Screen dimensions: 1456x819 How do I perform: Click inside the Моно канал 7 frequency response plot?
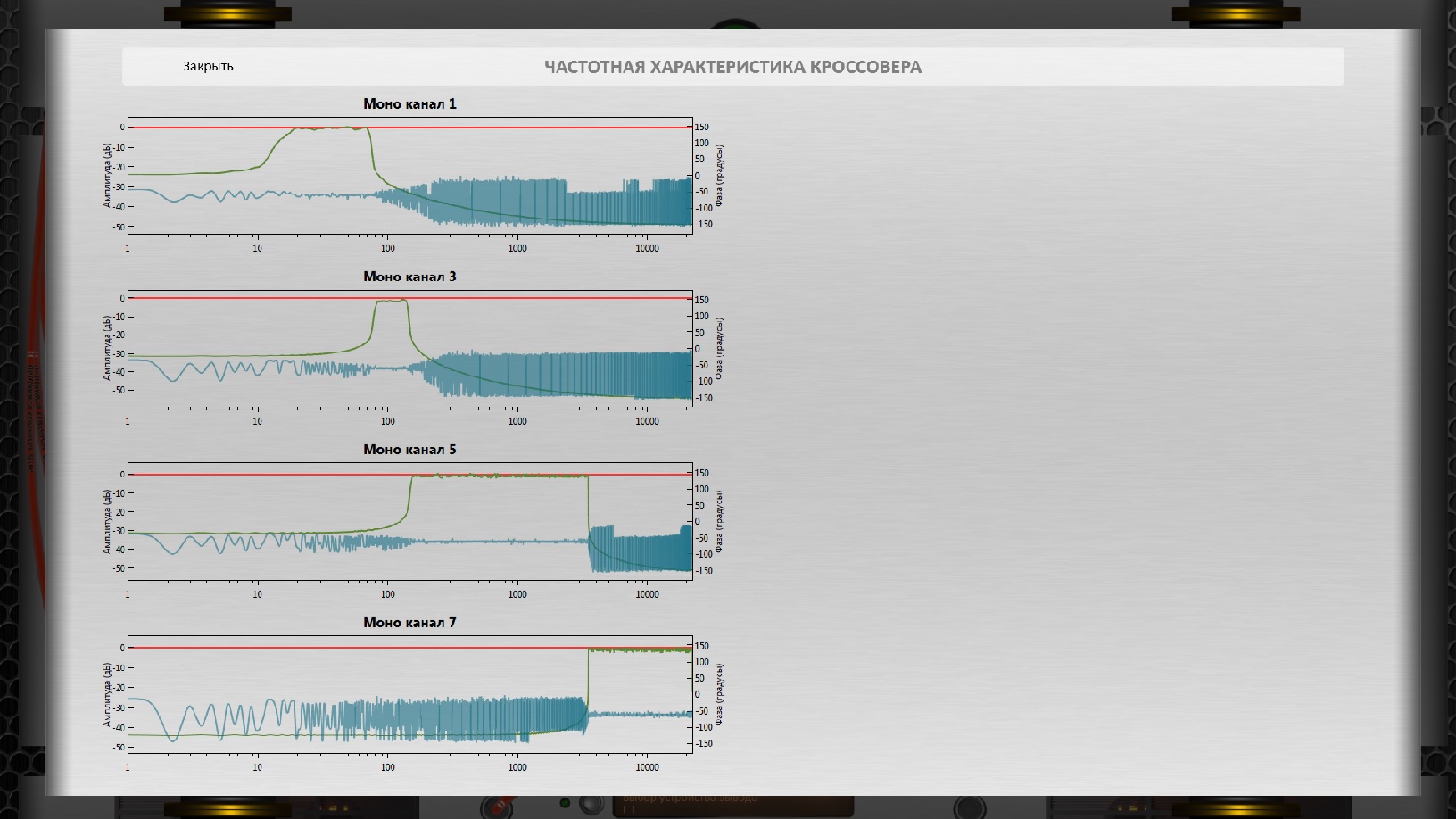coord(410,695)
